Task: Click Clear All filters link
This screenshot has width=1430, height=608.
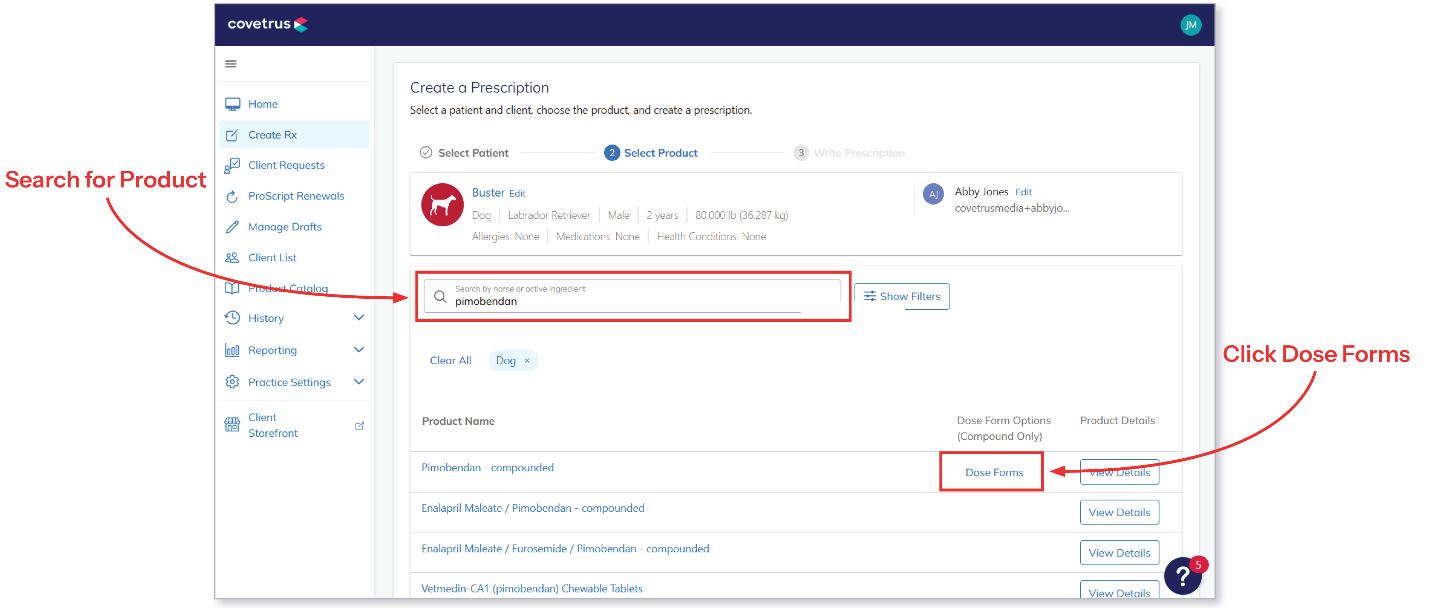Action: point(450,361)
